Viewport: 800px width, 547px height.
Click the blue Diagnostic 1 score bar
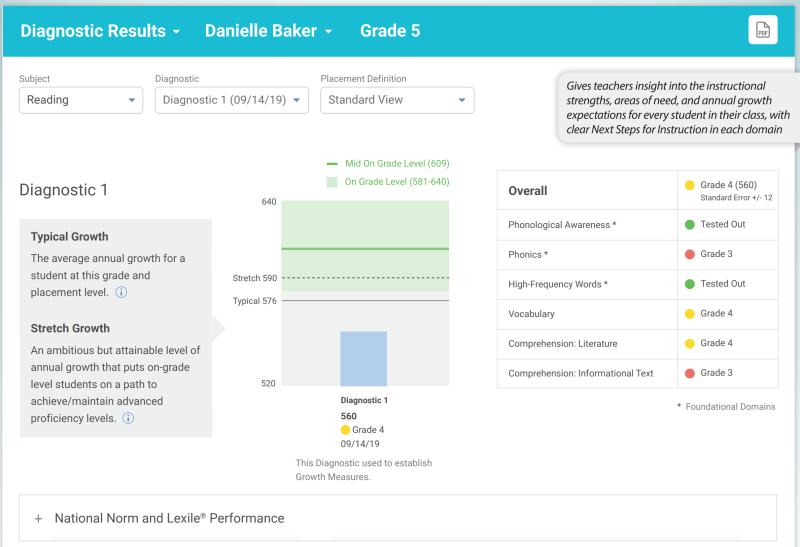pos(363,358)
